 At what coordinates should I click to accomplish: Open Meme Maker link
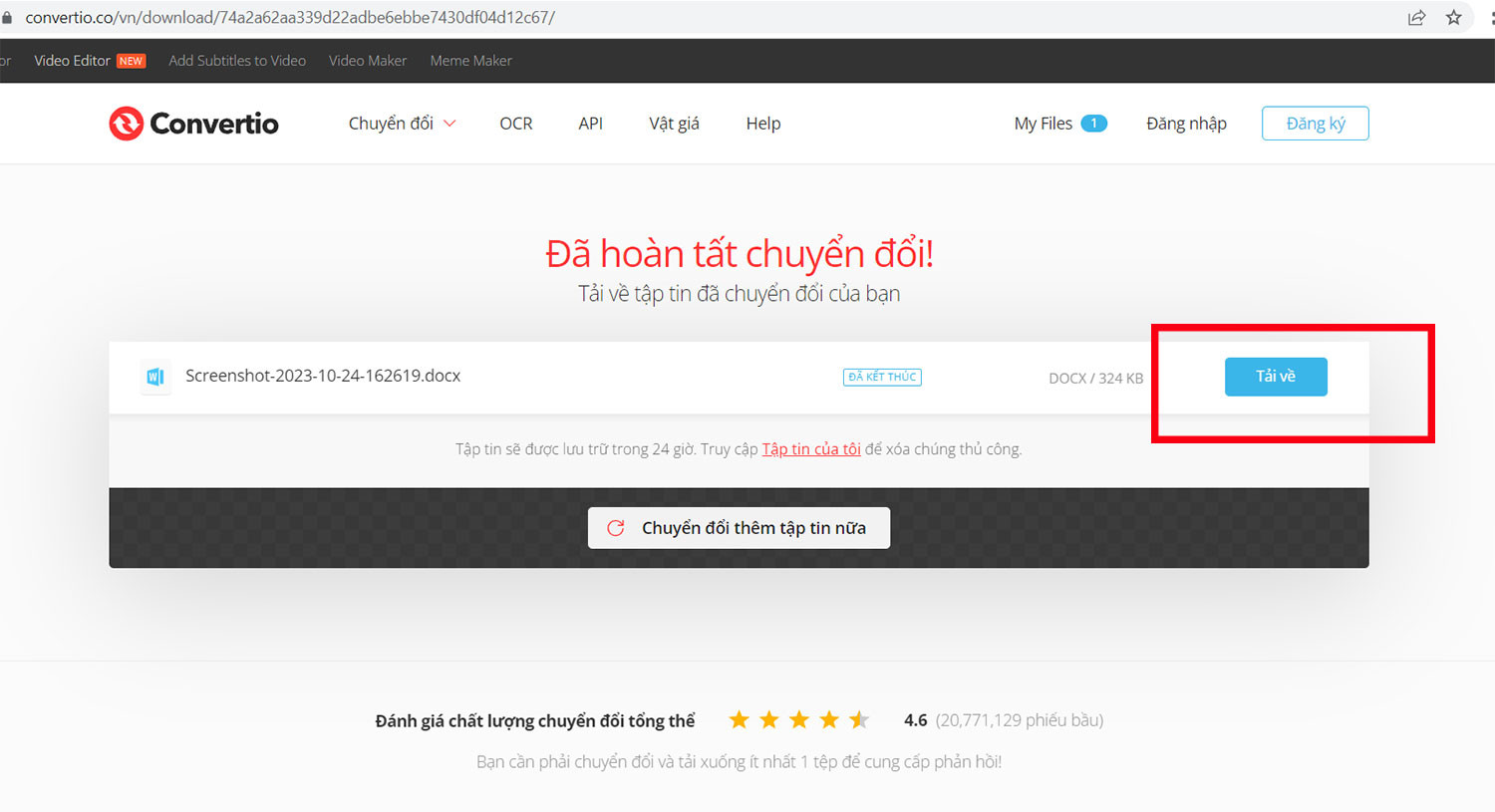click(x=471, y=61)
